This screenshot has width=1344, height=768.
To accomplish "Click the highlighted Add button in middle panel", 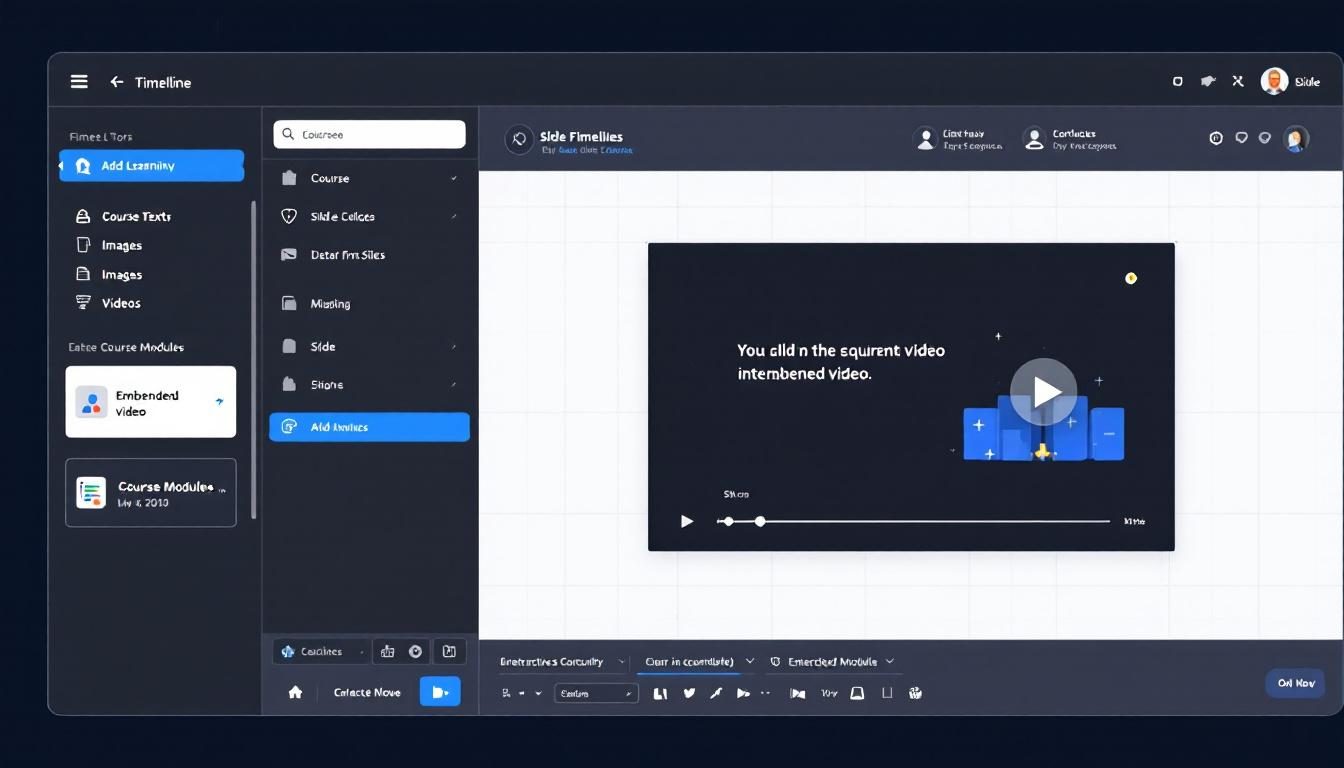I will [369, 427].
